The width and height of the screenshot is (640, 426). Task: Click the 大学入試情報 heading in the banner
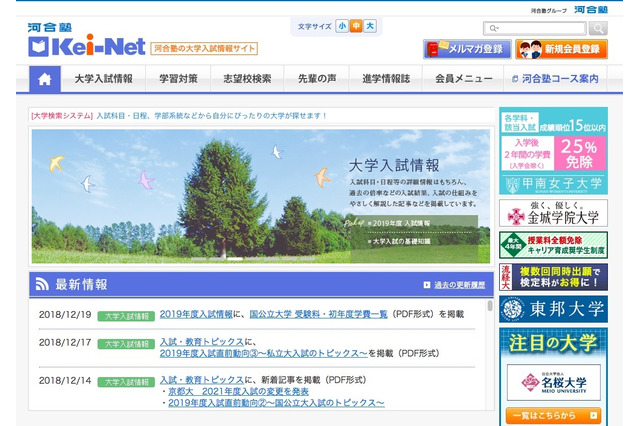click(394, 165)
